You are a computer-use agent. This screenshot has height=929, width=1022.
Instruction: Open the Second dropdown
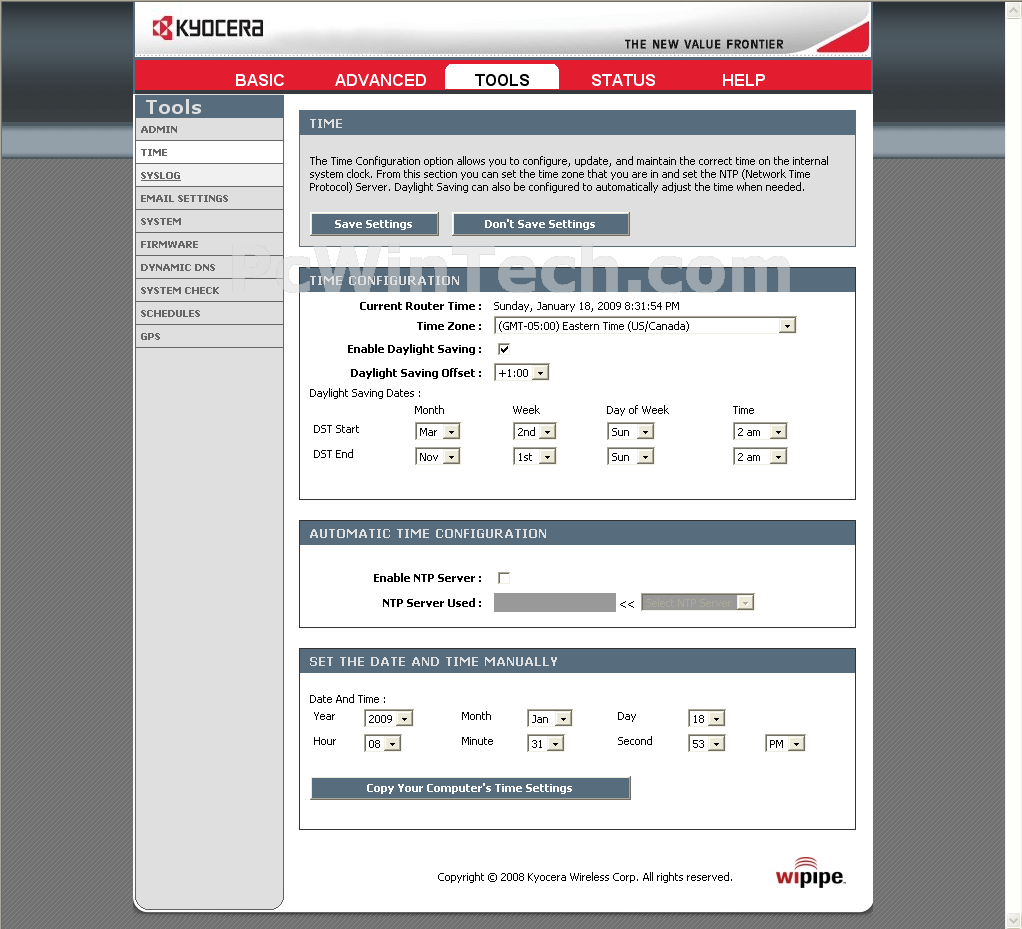(x=707, y=743)
